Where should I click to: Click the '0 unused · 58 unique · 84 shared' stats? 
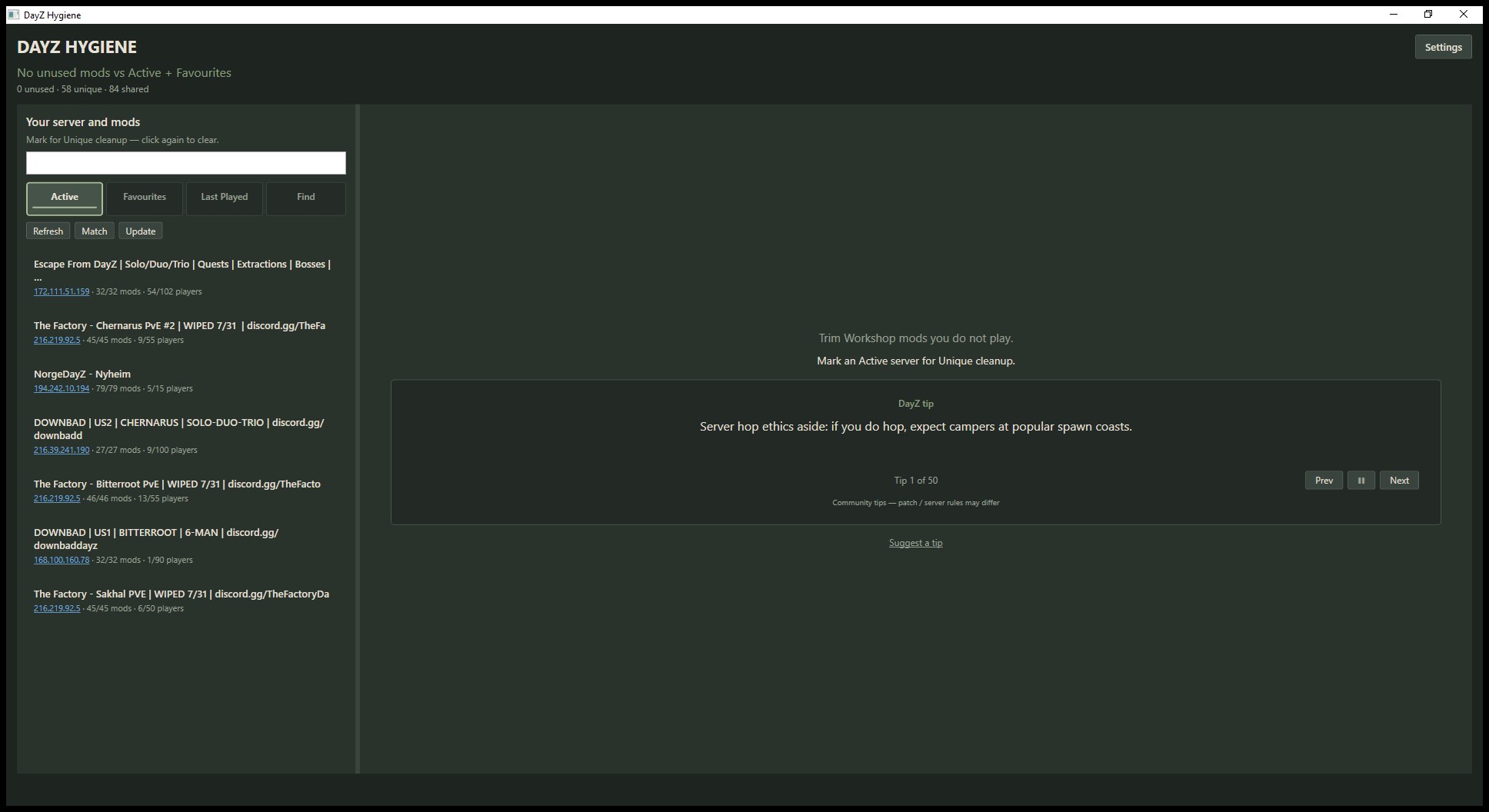coord(83,89)
